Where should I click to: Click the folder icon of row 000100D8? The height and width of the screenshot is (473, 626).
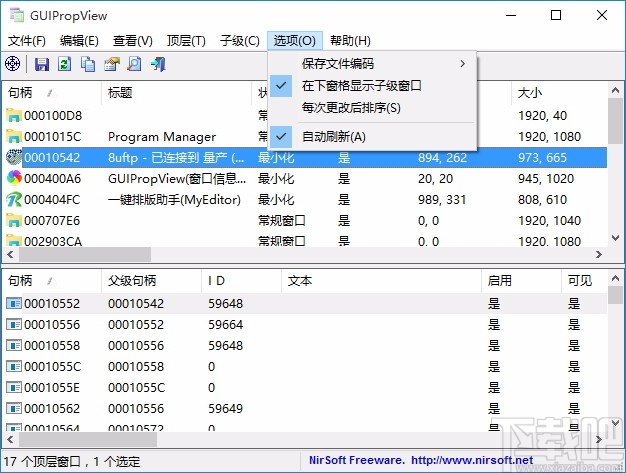(14, 115)
